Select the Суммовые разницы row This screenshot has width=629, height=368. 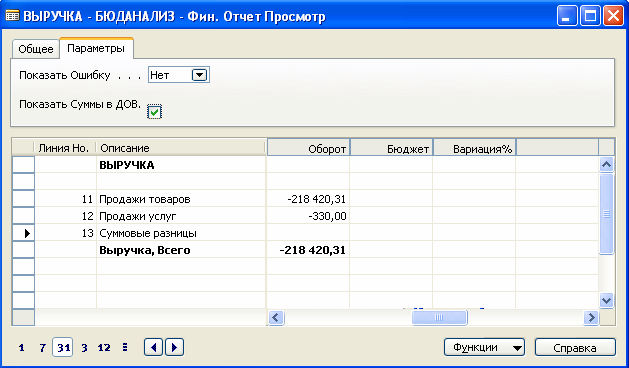coord(305,233)
